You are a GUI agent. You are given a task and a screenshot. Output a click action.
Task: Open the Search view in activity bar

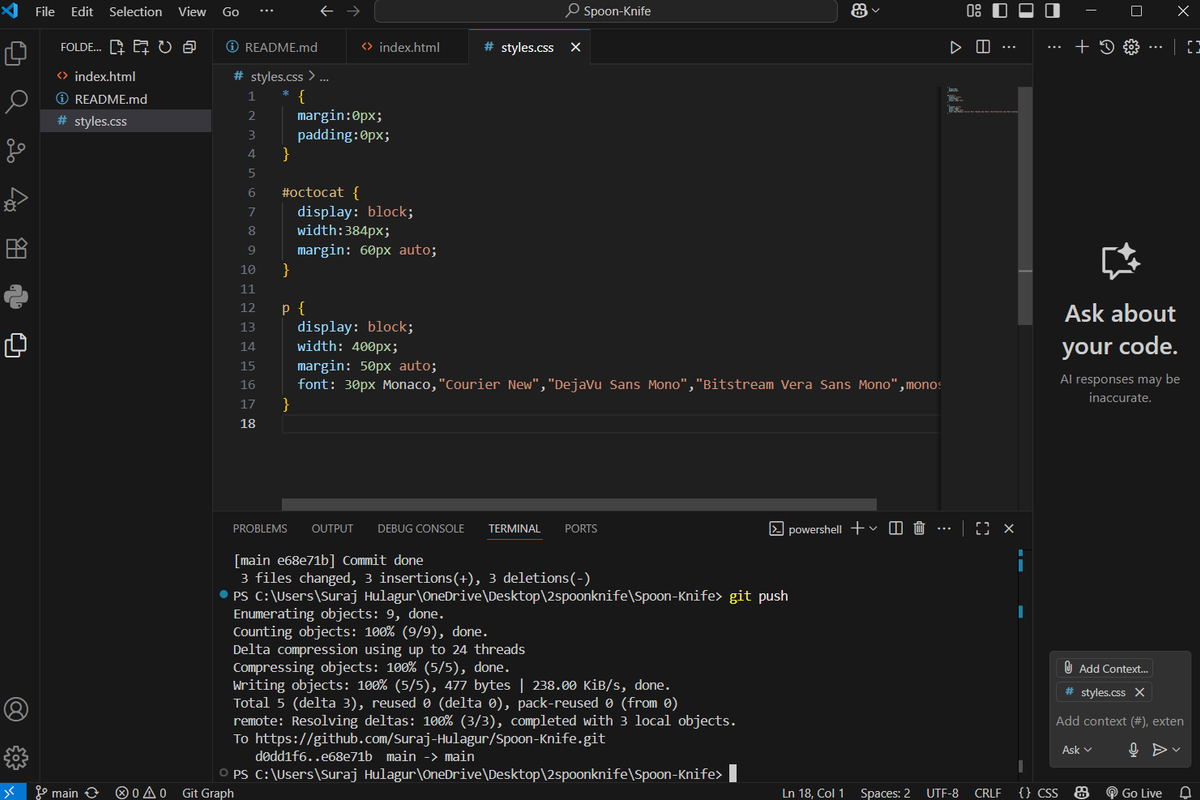[16, 101]
